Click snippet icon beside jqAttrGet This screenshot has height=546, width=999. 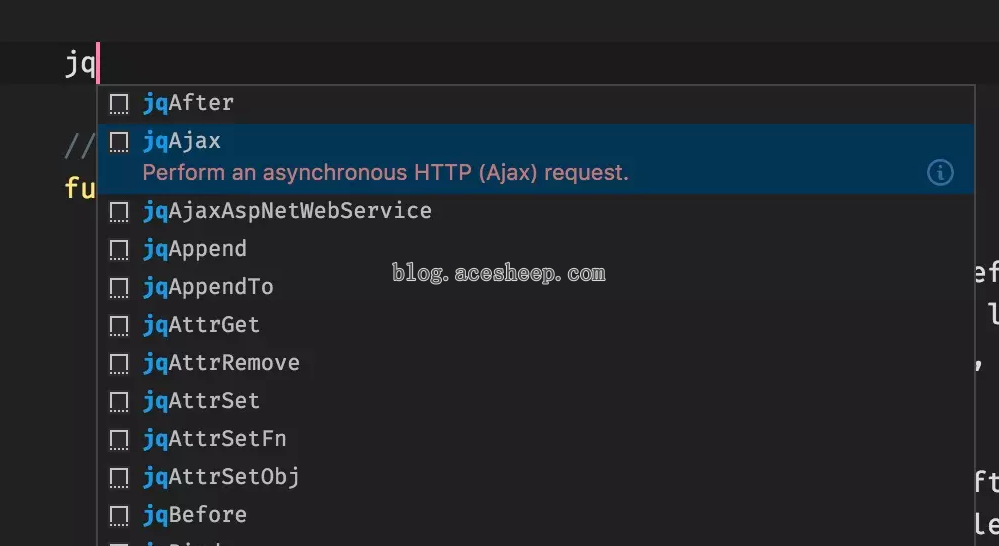tap(119, 326)
